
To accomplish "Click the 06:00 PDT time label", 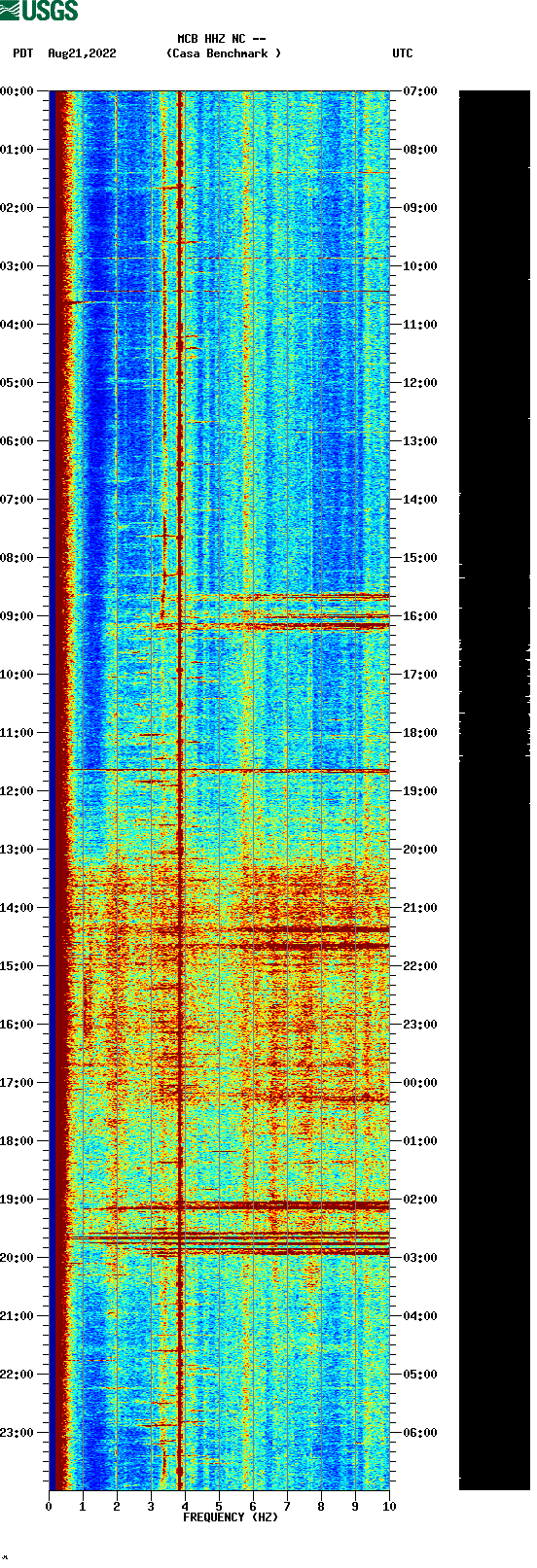I will point(17,441).
